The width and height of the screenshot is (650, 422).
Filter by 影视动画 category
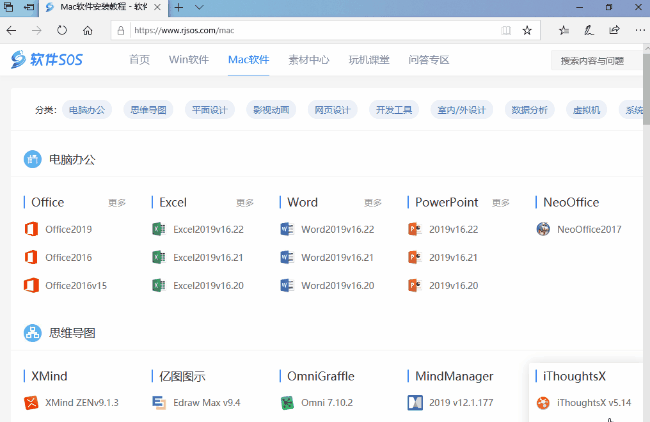271,110
